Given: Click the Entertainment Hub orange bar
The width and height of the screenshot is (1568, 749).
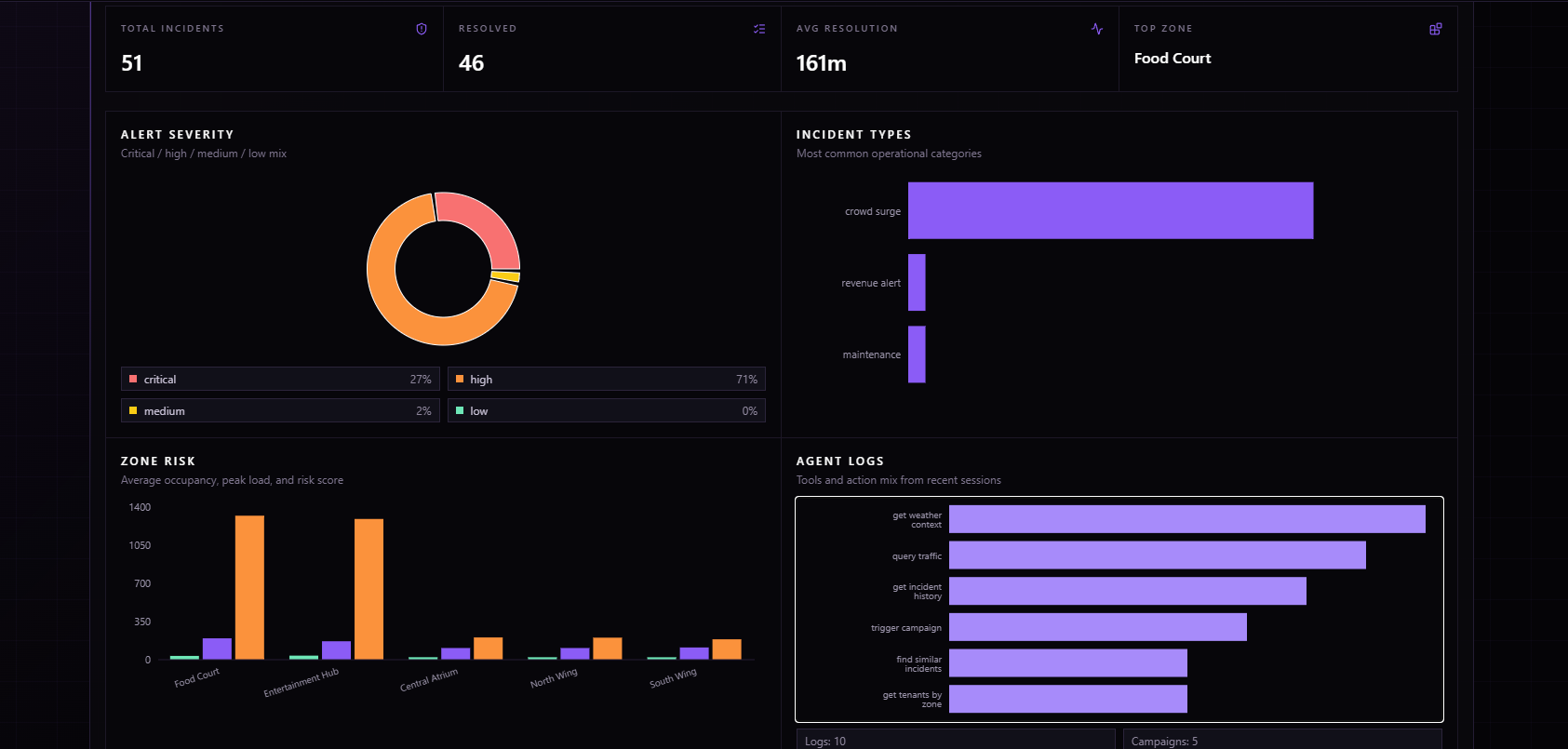Looking at the screenshot, I should [369, 589].
